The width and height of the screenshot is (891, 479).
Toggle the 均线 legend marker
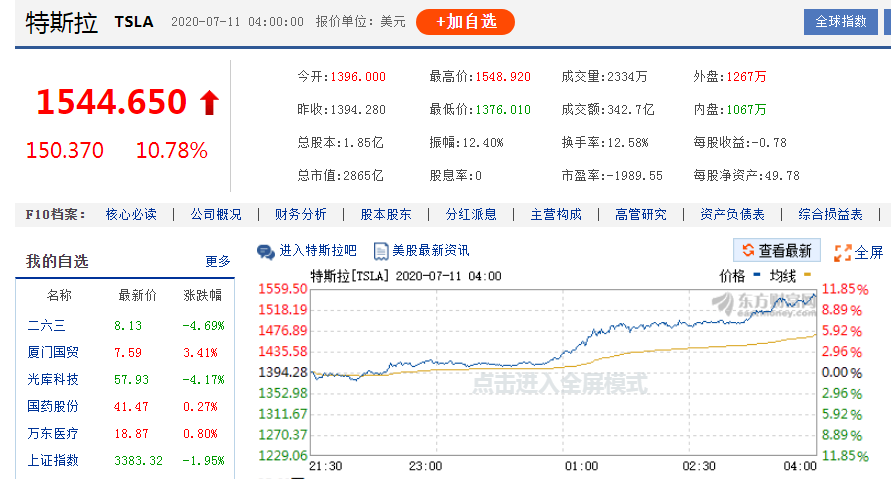pyautogui.click(x=808, y=275)
